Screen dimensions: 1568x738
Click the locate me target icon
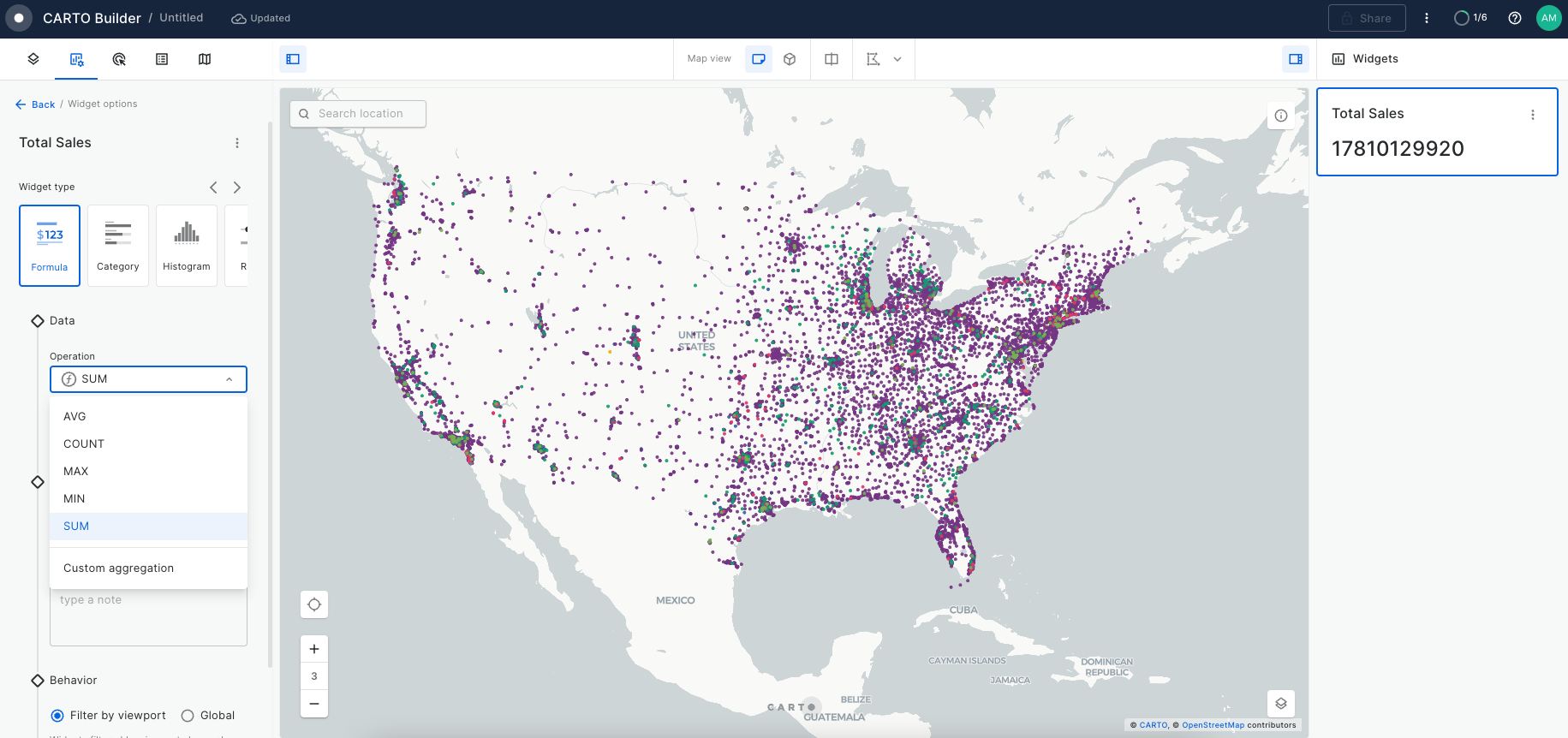coord(314,604)
